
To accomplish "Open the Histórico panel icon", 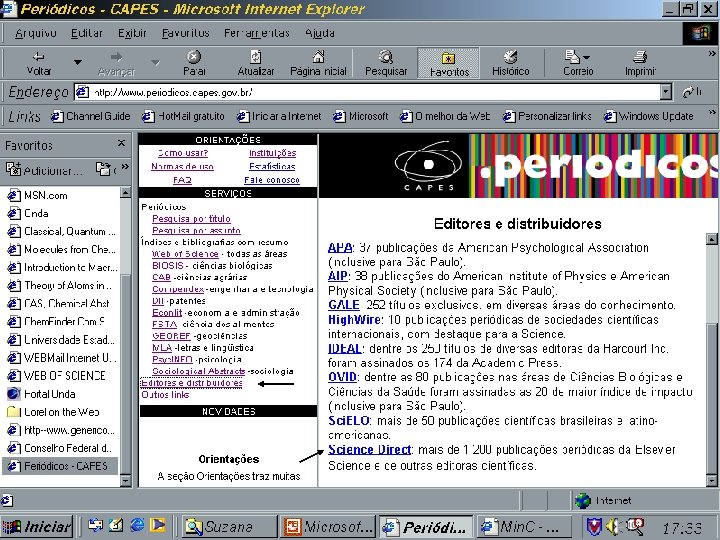I will tap(510, 62).
